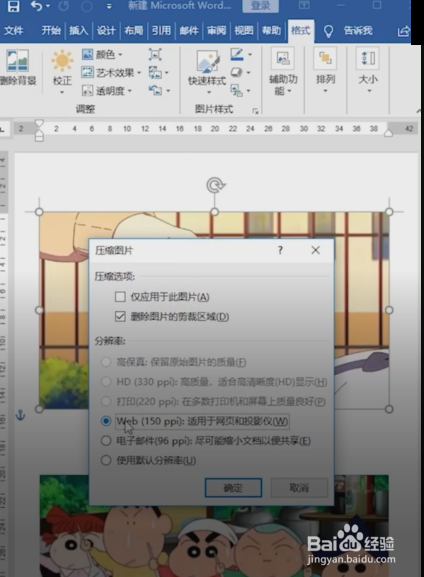424x577 pixels.
Task: Click the 取消 button in dialog
Action: [x=299, y=488]
